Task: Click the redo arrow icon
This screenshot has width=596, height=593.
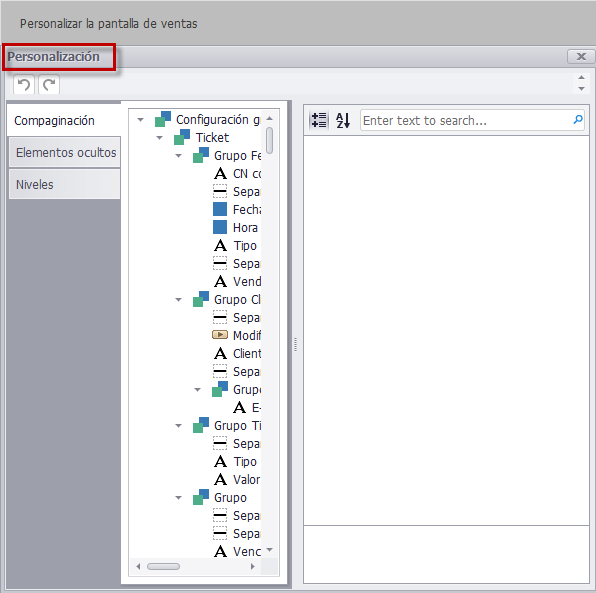Action: coord(49,84)
